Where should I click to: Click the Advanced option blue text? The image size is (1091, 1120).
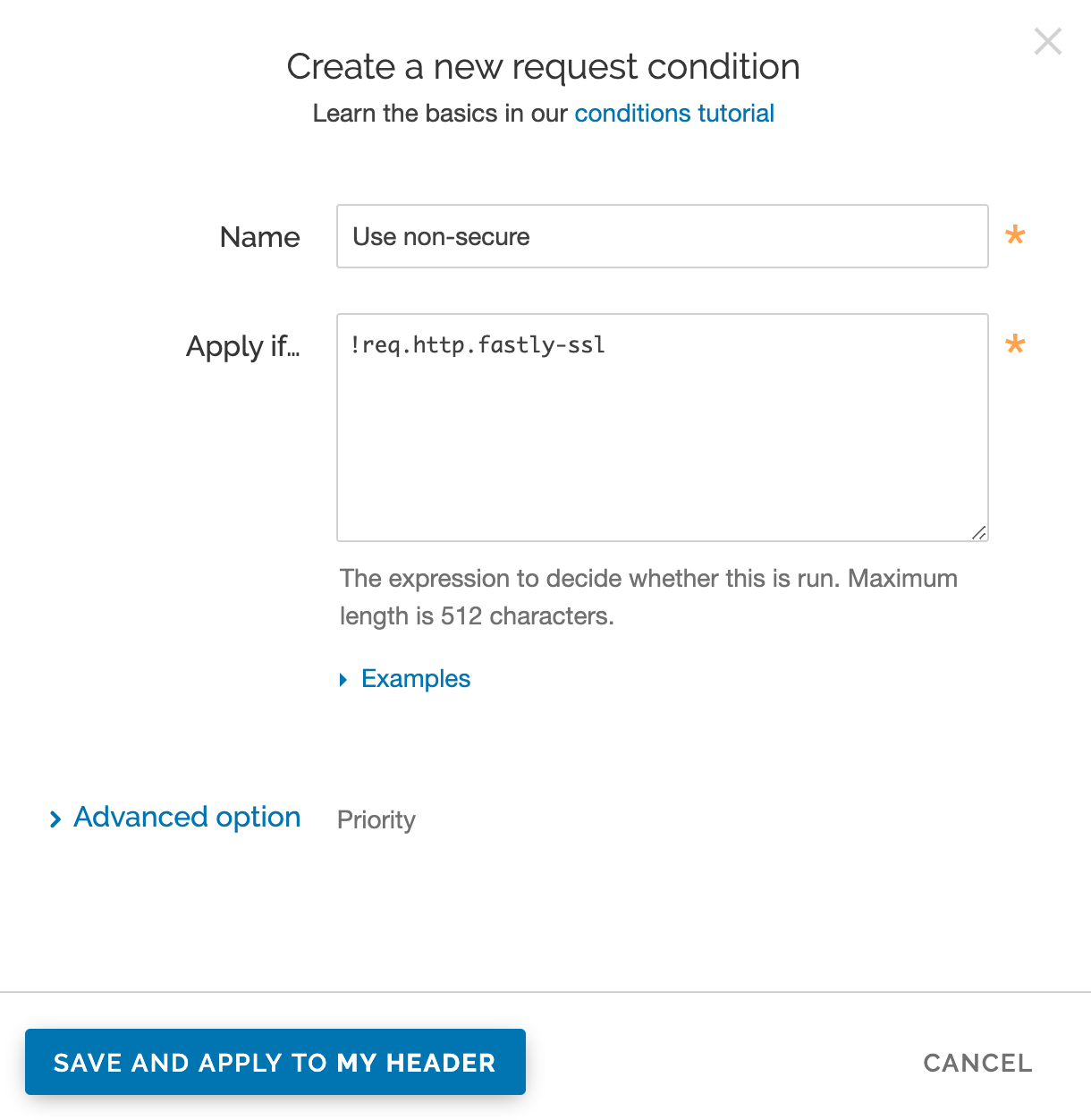[186, 817]
